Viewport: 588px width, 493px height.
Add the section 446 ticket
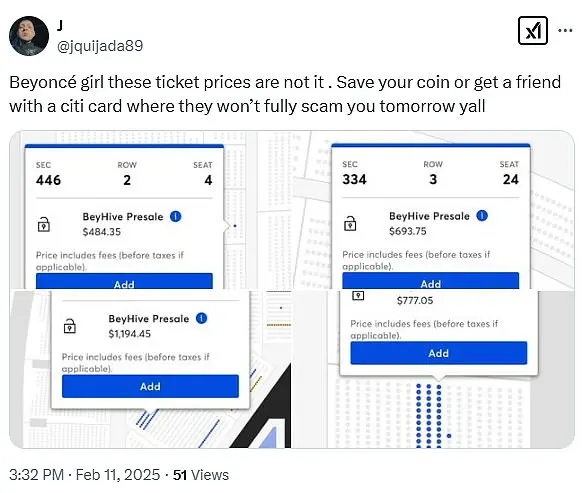click(124, 282)
